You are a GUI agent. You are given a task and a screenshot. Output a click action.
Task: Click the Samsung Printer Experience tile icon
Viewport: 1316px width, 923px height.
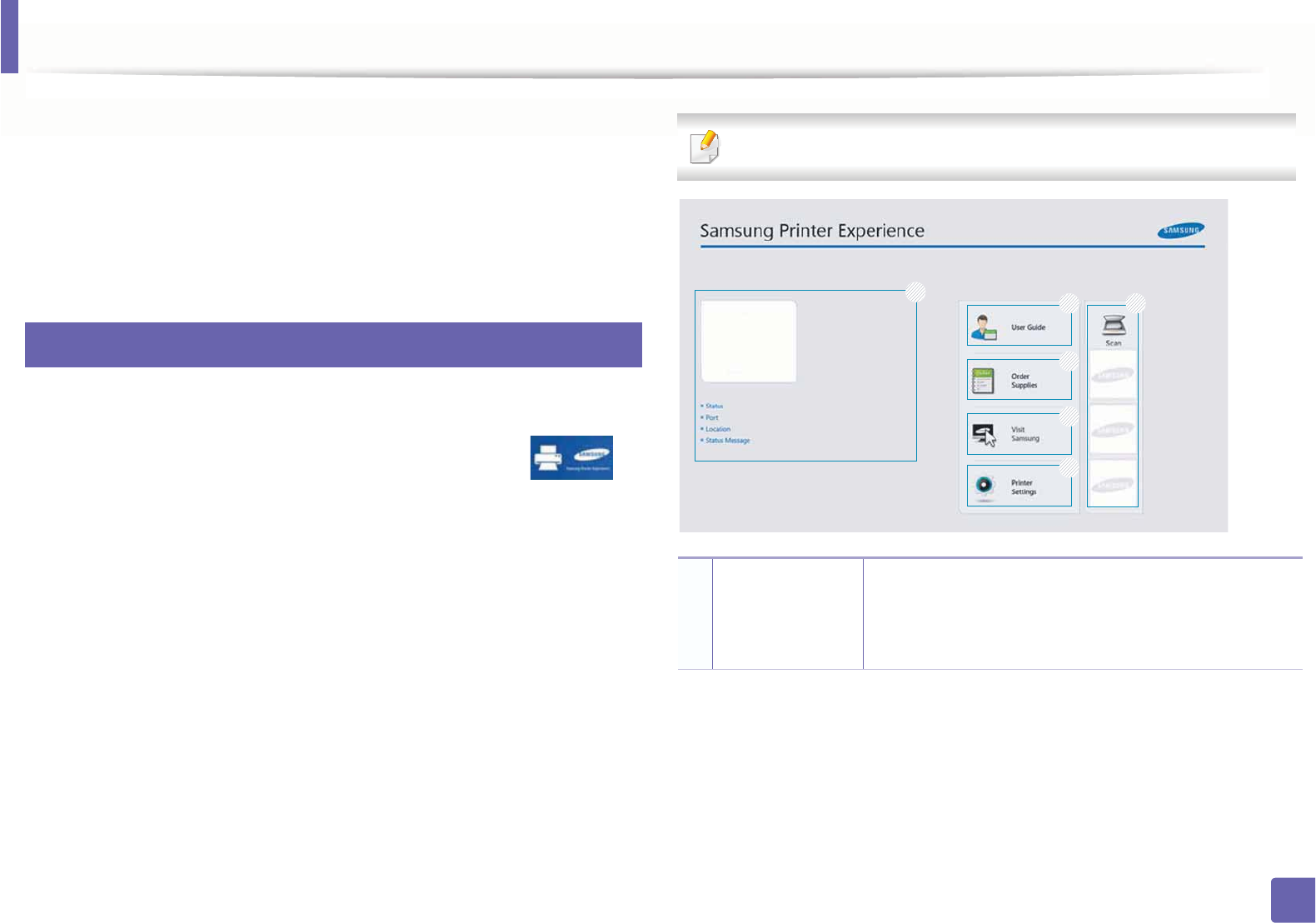click(571, 457)
